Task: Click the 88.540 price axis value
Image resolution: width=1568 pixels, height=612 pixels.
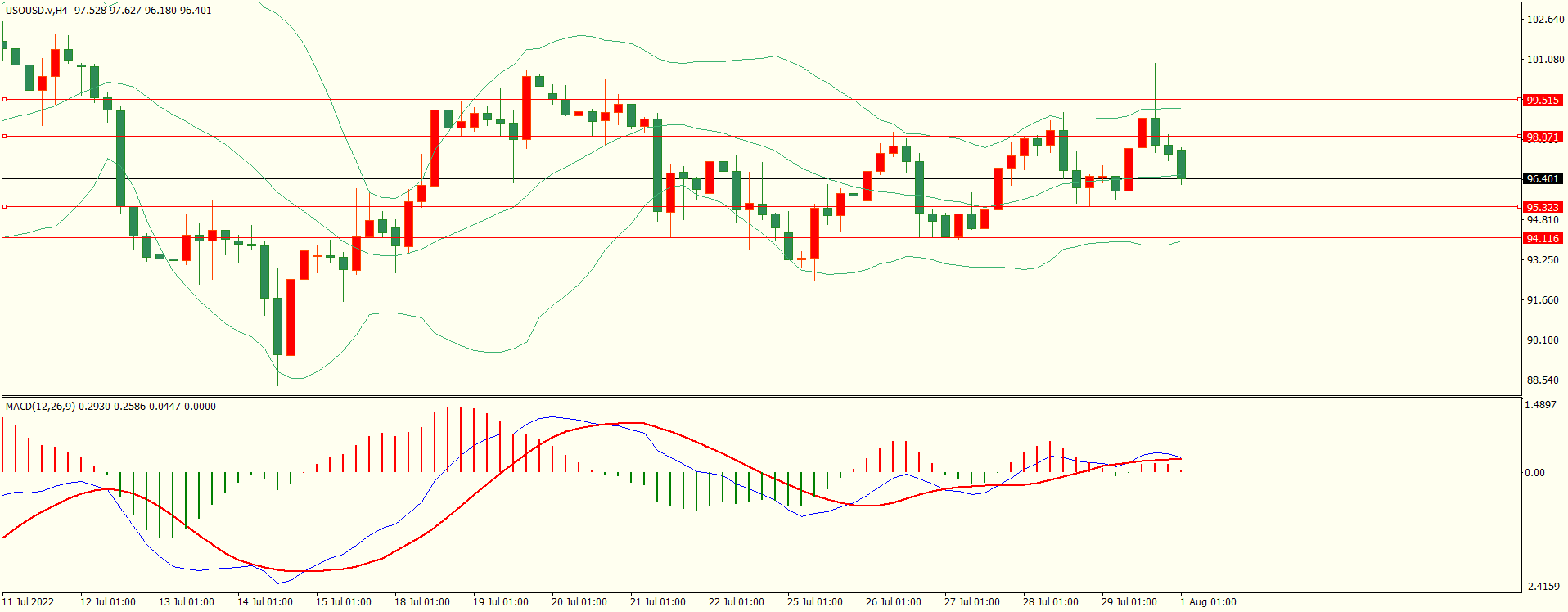Action: 1543,380
